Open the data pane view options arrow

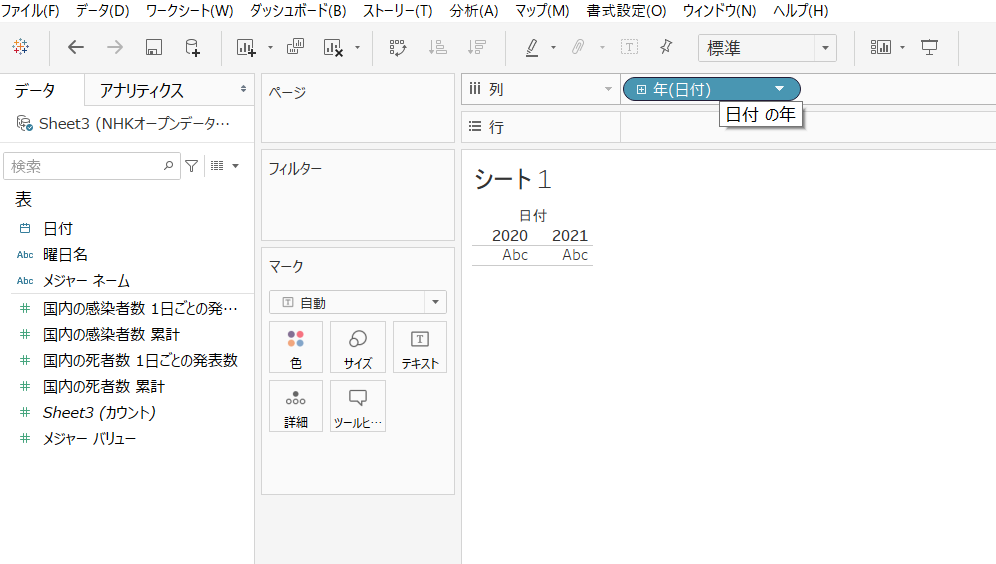pyautogui.click(x=236, y=166)
